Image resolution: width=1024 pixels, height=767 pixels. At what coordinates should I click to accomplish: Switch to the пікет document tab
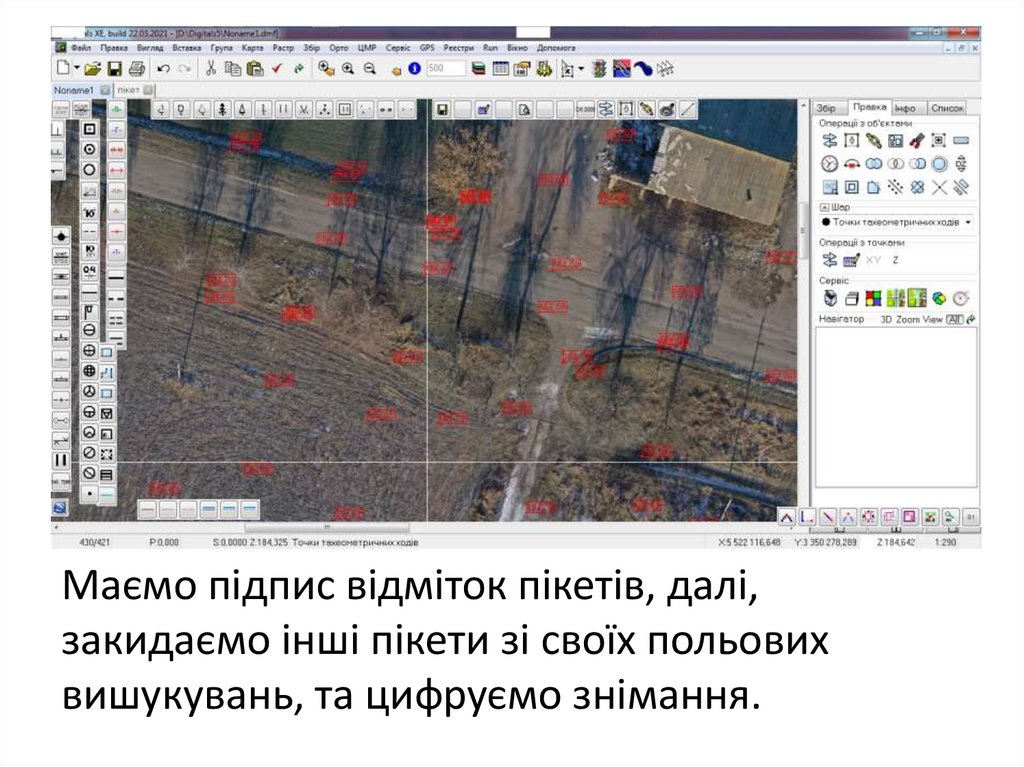[129, 90]
